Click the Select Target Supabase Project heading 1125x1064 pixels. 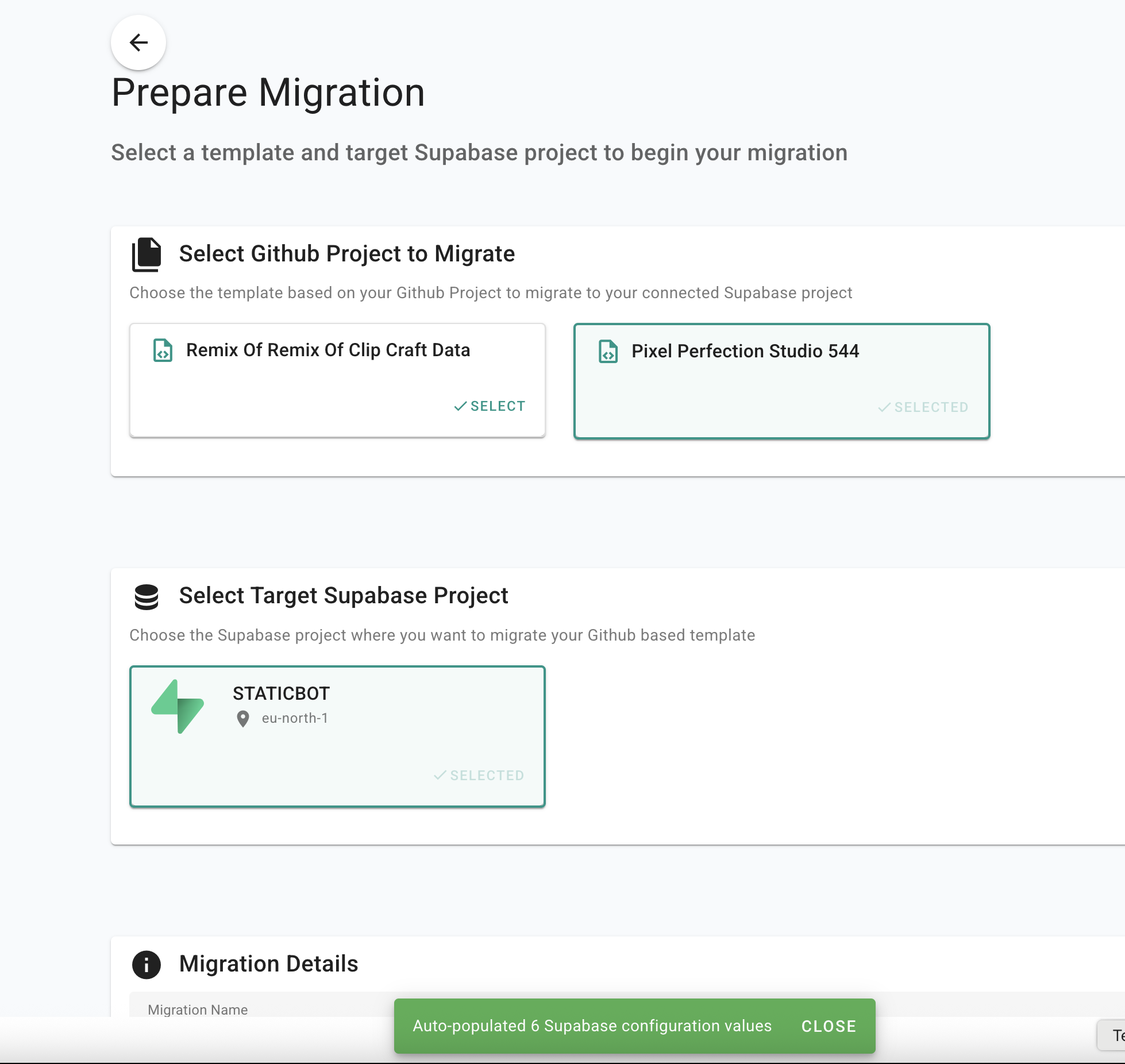coord(344,596)
